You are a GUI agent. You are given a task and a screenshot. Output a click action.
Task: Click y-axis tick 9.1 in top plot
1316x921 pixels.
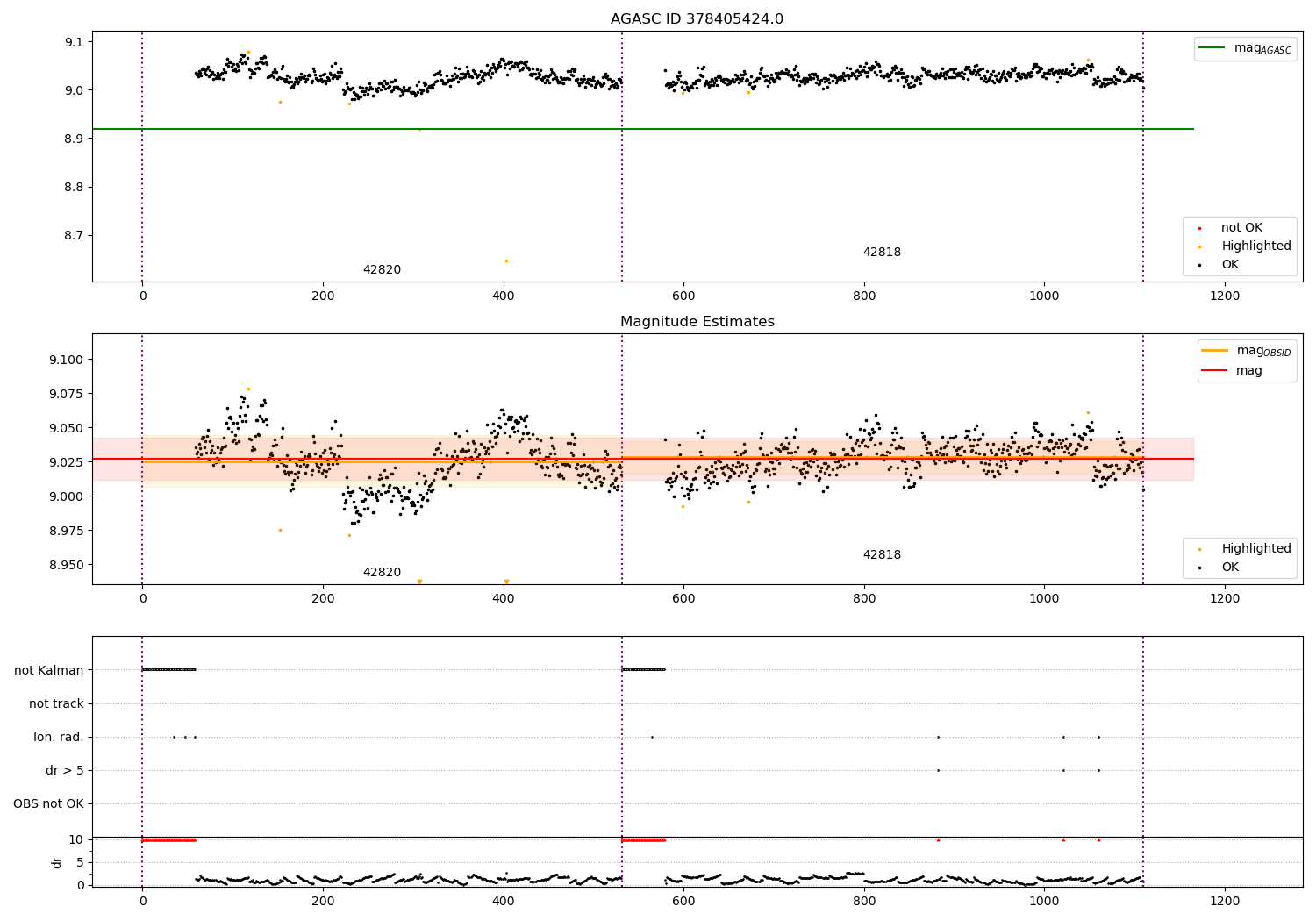click(x=75, y=42)
